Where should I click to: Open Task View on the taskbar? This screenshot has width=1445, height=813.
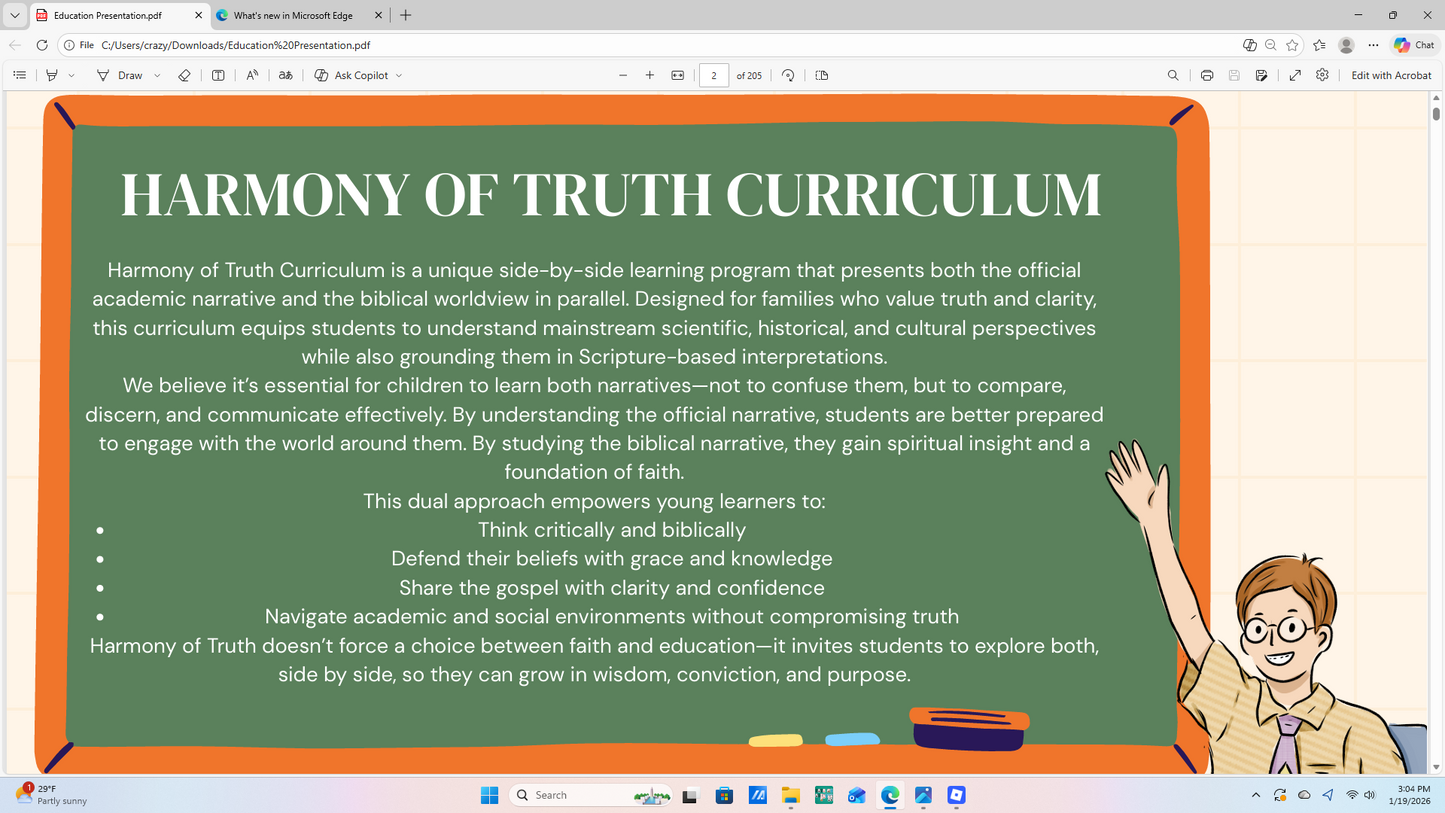(690, 795)
